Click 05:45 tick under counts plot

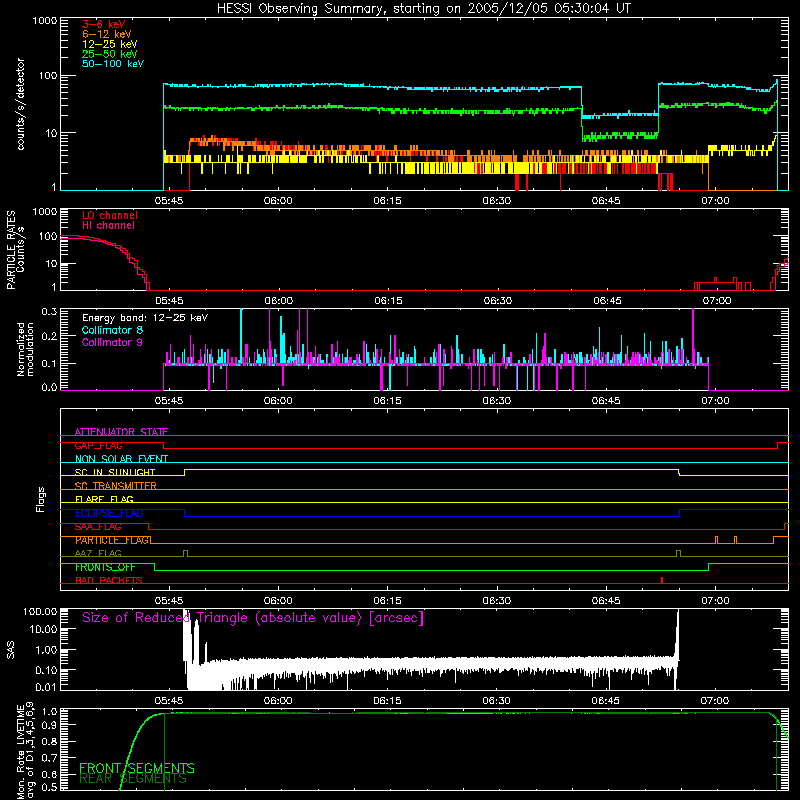pyautogui.click(x=168, y=201)
